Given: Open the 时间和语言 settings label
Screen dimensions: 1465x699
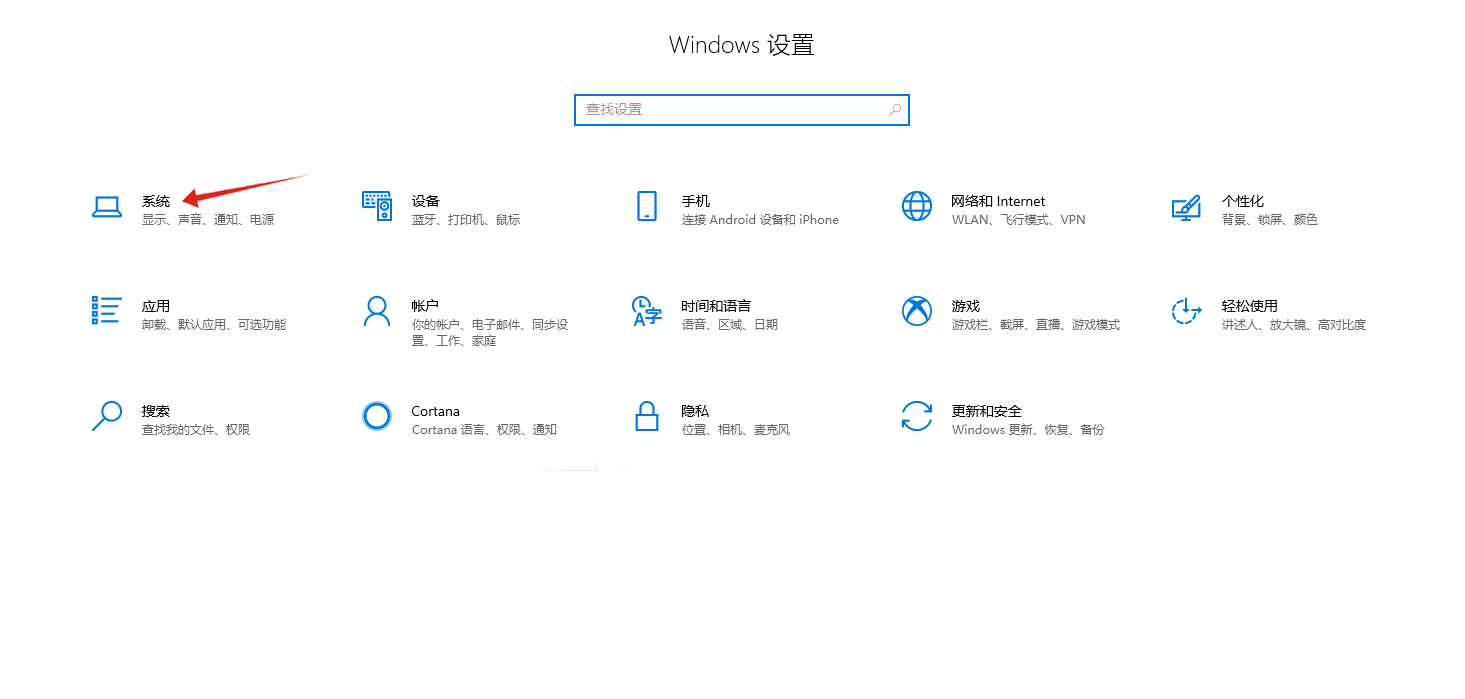Looking at the screenshot, I should tap(716, 306).
